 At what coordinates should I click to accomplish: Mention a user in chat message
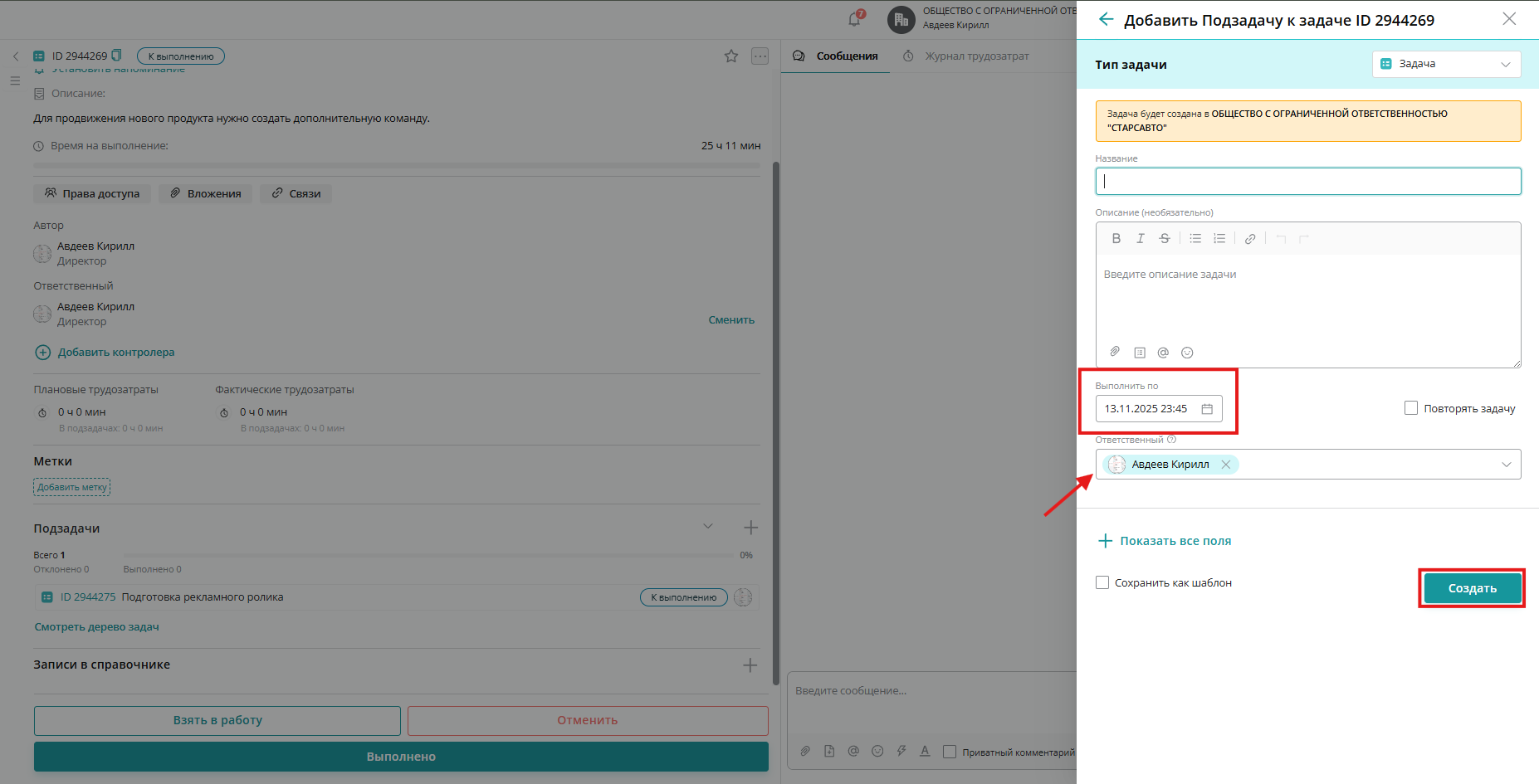[x=853, y=752]
